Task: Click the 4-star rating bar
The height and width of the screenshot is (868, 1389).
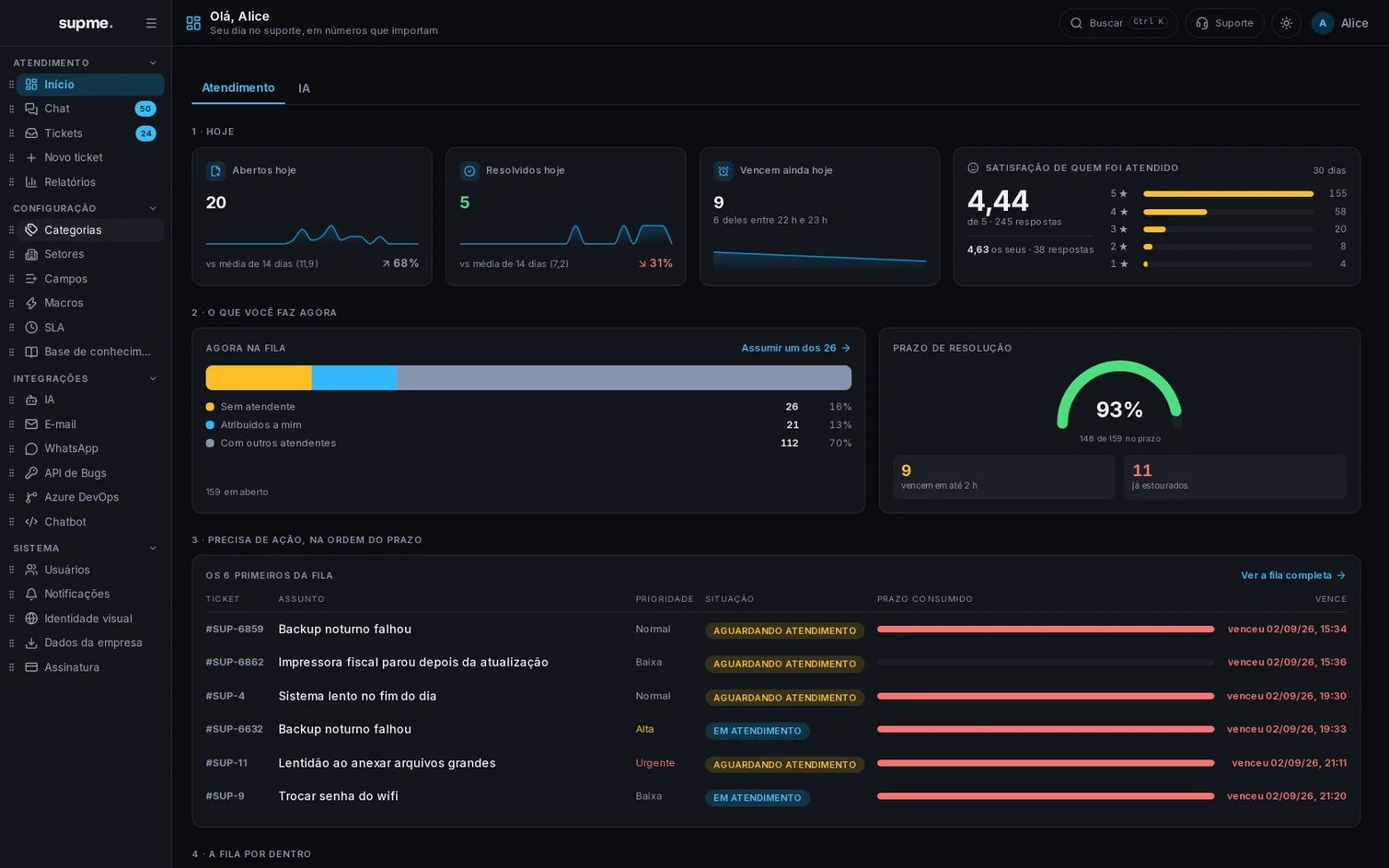Action: (x=1228, y=212)
